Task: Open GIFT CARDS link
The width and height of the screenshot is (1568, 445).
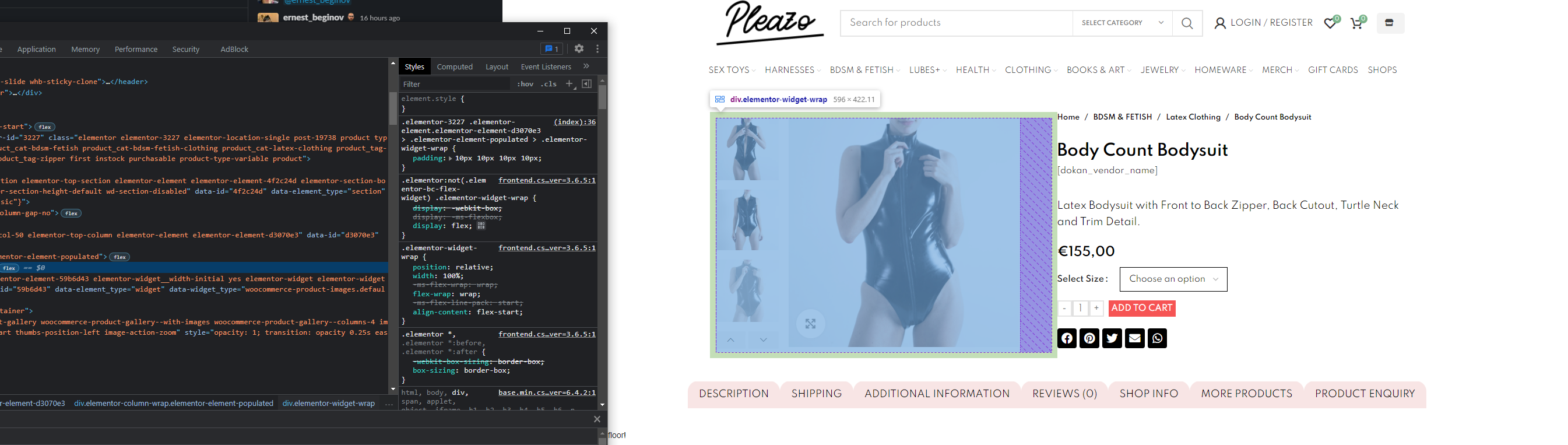Action: [x=1333, y=70]
